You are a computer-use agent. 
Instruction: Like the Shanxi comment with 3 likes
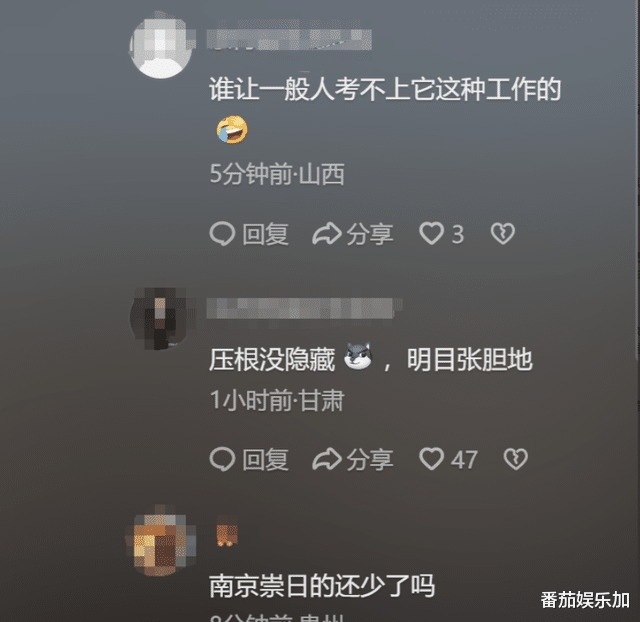point(431,234)
